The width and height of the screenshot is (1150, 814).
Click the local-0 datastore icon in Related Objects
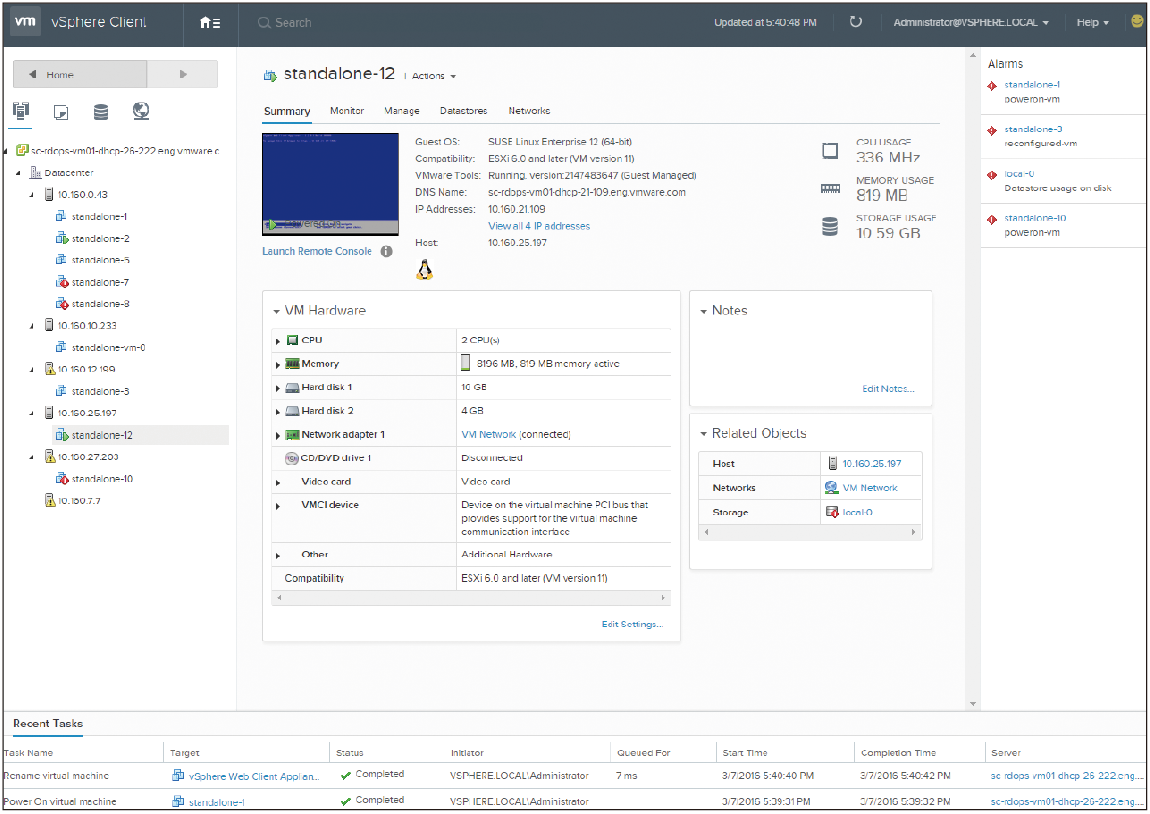tap(832, 512)
